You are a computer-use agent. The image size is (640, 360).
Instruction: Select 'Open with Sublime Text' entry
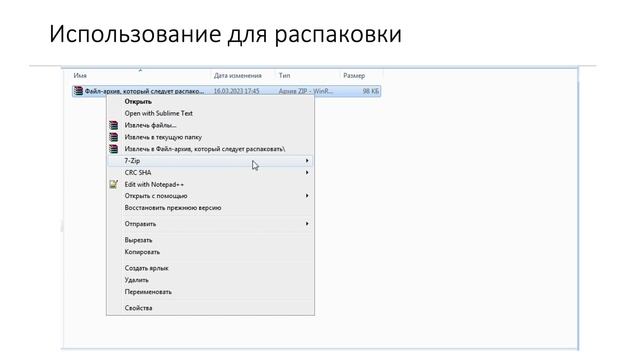158,113
